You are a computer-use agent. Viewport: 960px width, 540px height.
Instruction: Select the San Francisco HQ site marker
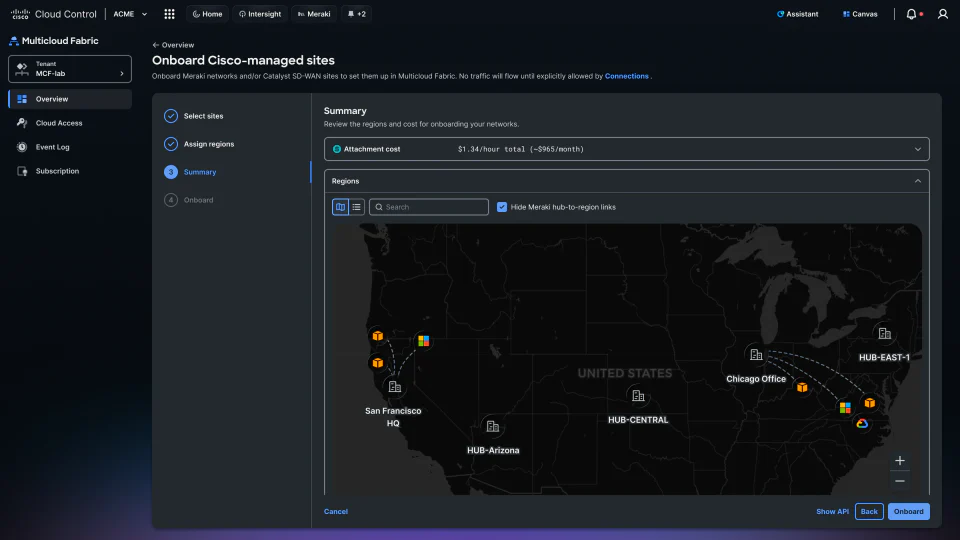point(395,387)
